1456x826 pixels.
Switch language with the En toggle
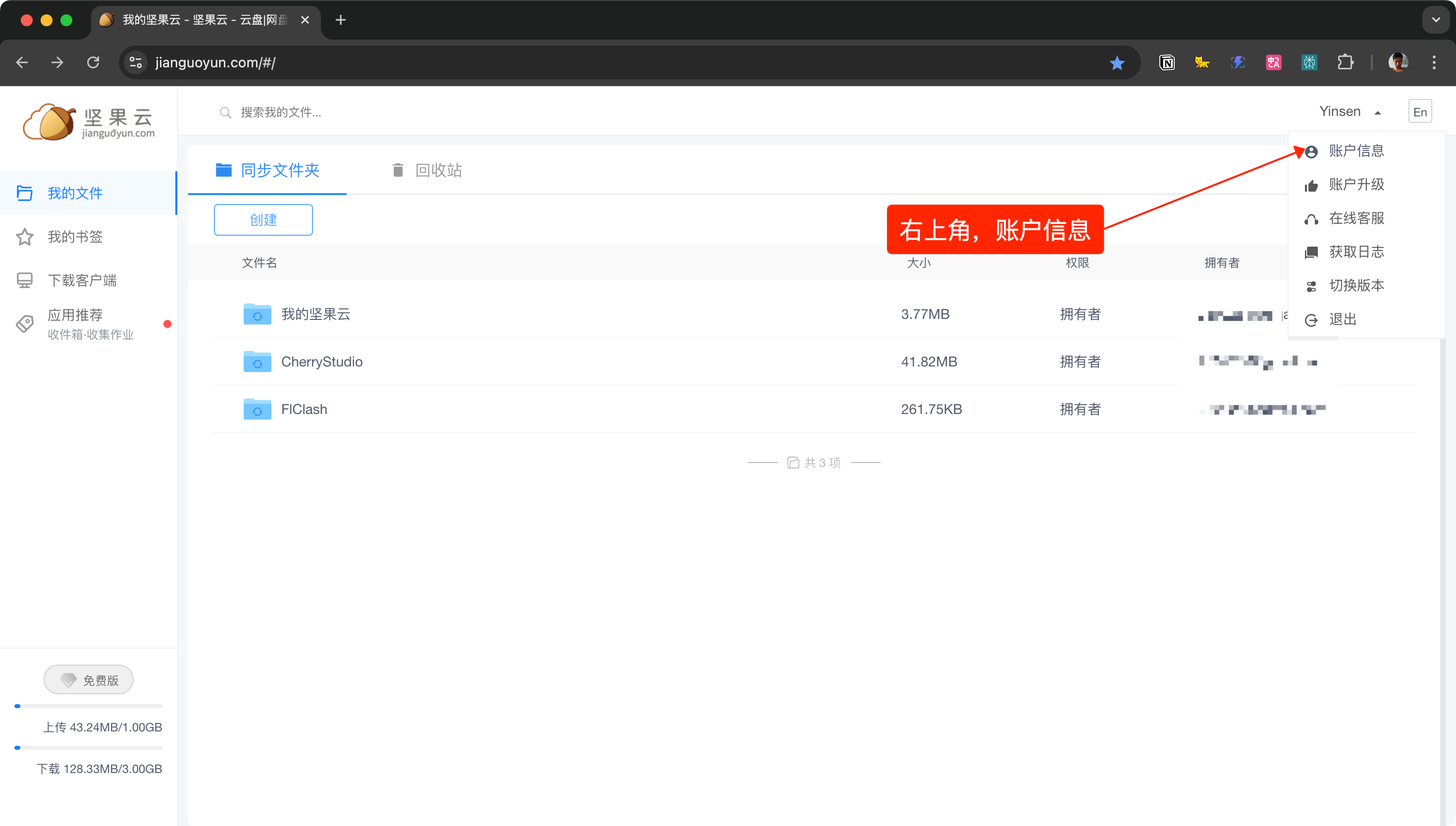click(1420, 112)
